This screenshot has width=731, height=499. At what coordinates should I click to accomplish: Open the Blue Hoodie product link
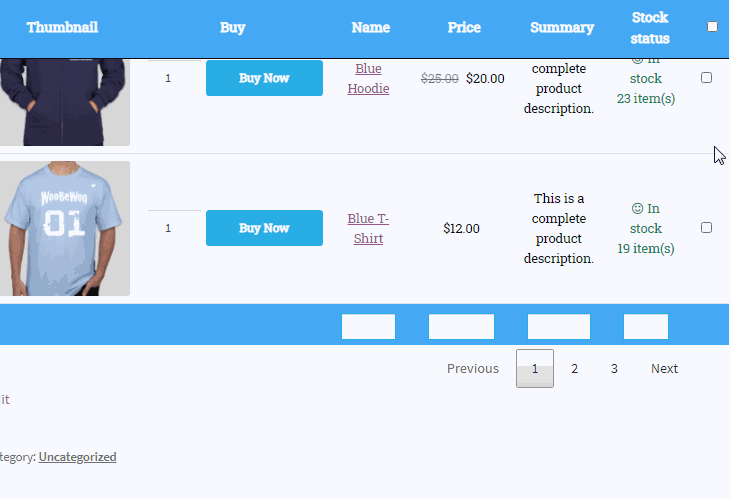368,78
